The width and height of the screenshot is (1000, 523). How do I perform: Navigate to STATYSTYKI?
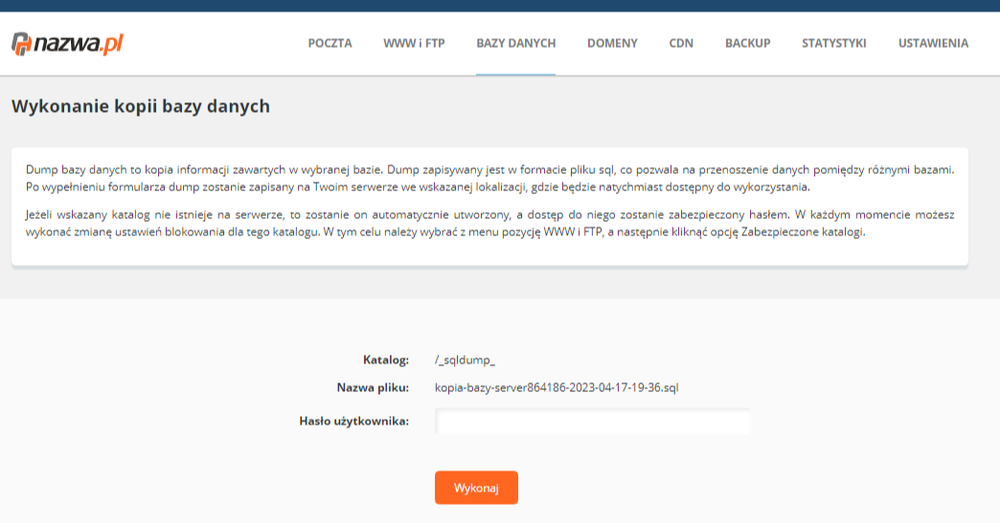pos(834,43)
